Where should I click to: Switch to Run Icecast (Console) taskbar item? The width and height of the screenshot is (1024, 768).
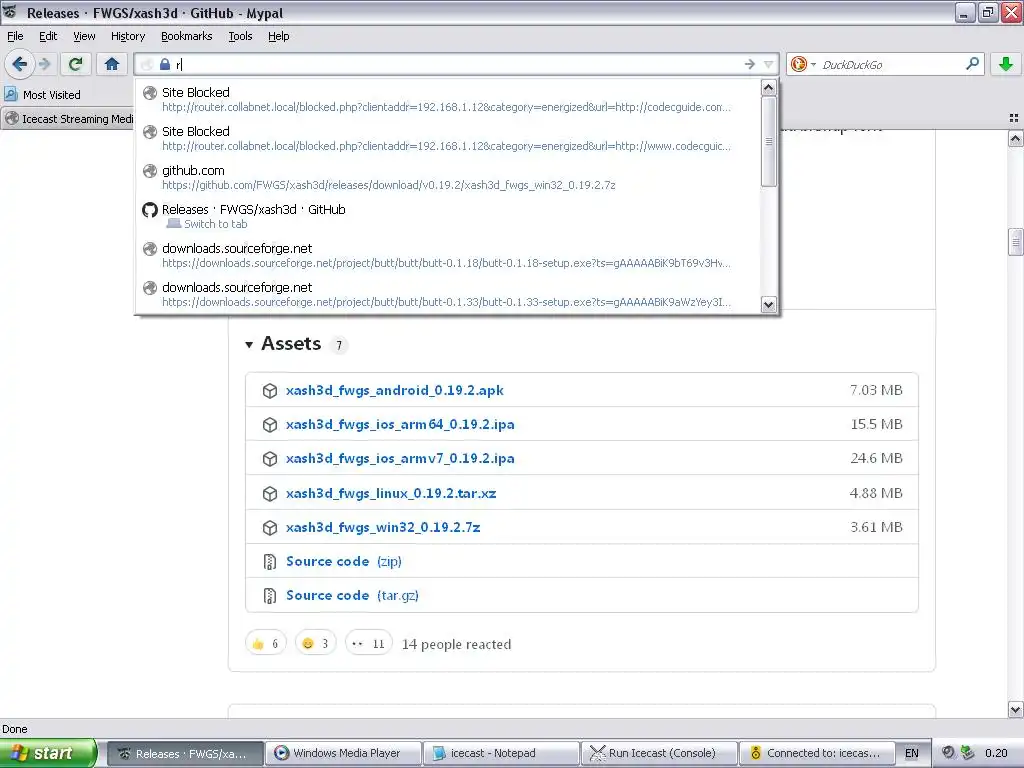click(x=659, y=753)
